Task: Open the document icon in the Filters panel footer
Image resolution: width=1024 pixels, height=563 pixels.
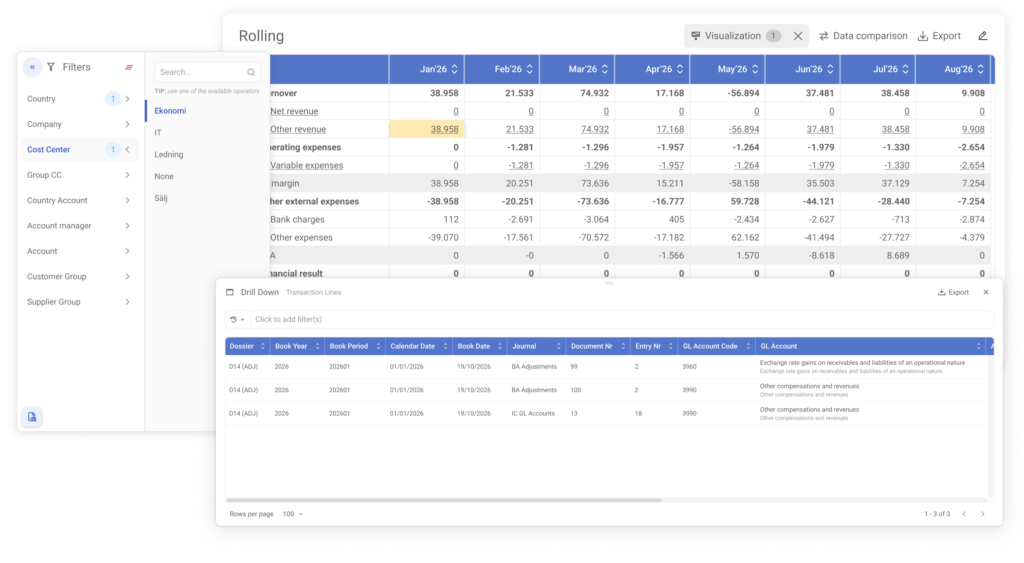Action: (32, 417)
